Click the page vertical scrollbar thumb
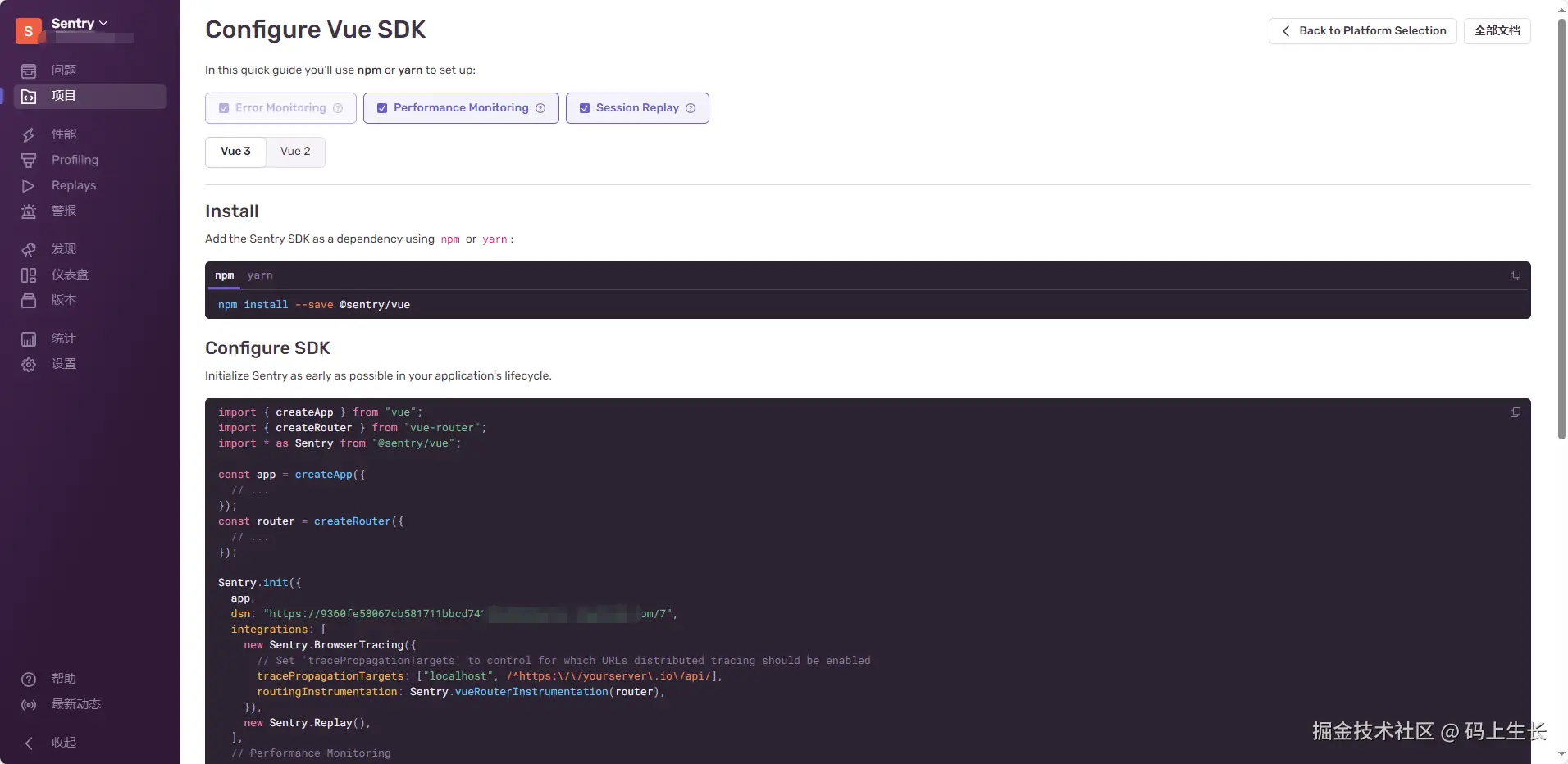1568x764 pixels. click(1561, 230)
